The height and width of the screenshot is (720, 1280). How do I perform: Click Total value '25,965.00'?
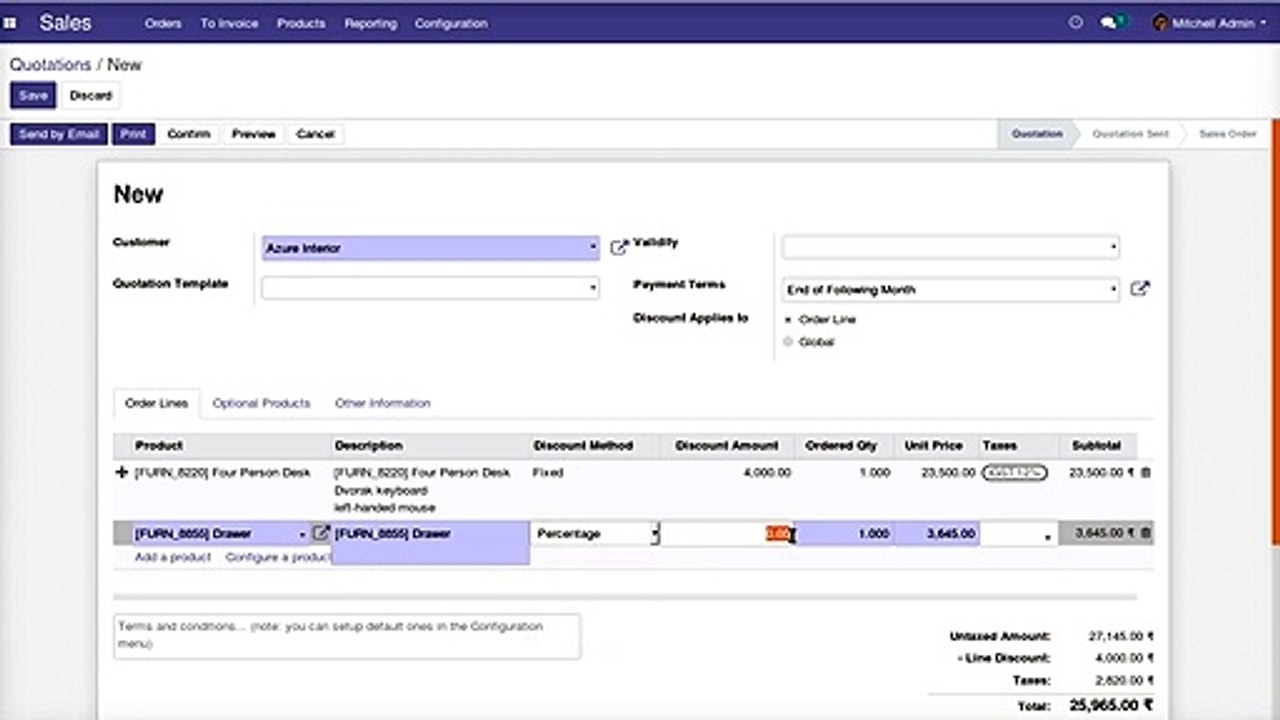(1111, 705)
